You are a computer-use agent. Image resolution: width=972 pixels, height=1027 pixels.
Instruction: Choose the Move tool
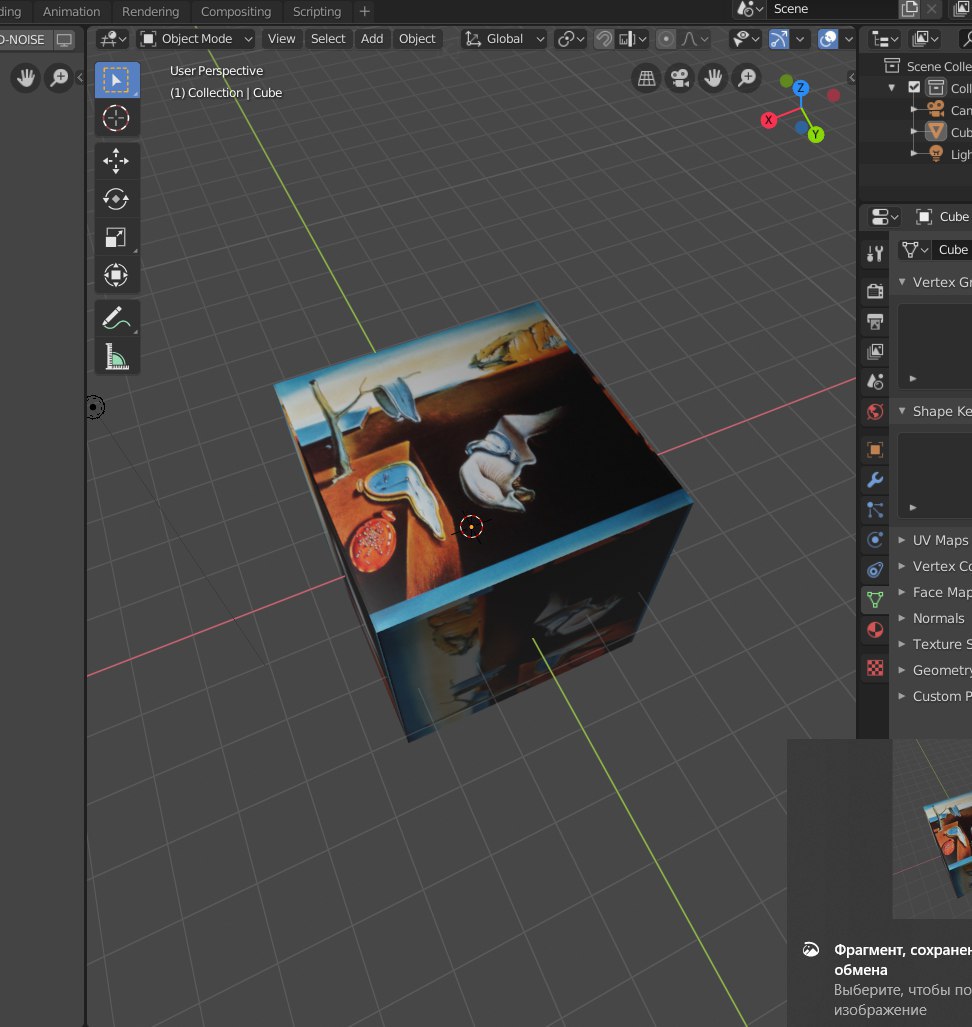click(117, 161)
